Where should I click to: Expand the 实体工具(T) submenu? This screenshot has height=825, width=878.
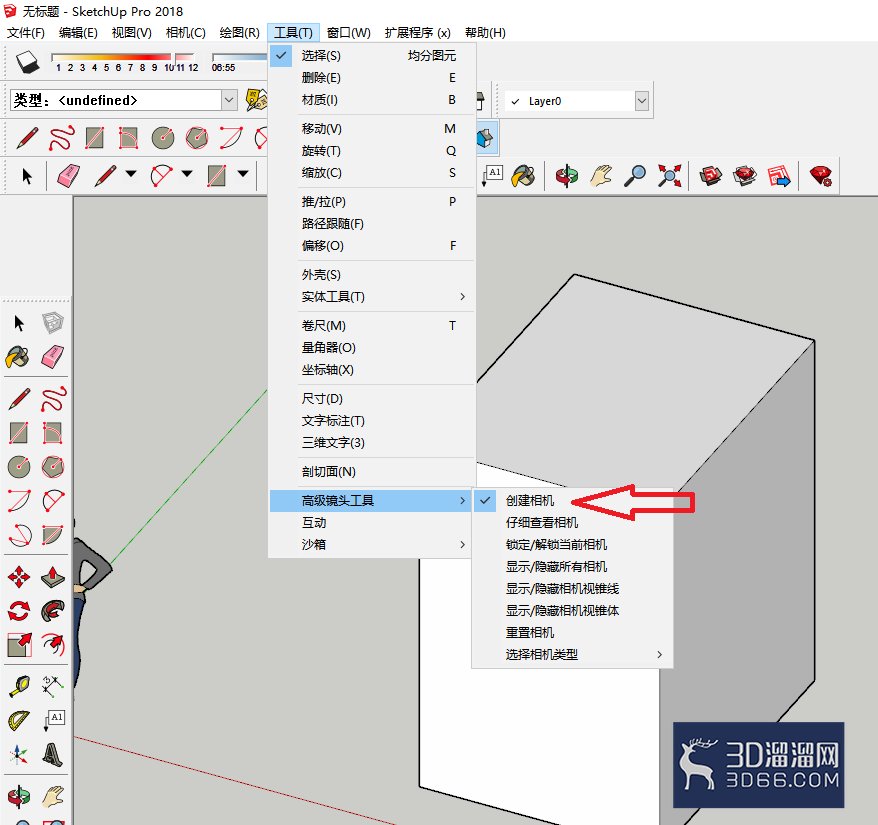(x=372, y=296)
